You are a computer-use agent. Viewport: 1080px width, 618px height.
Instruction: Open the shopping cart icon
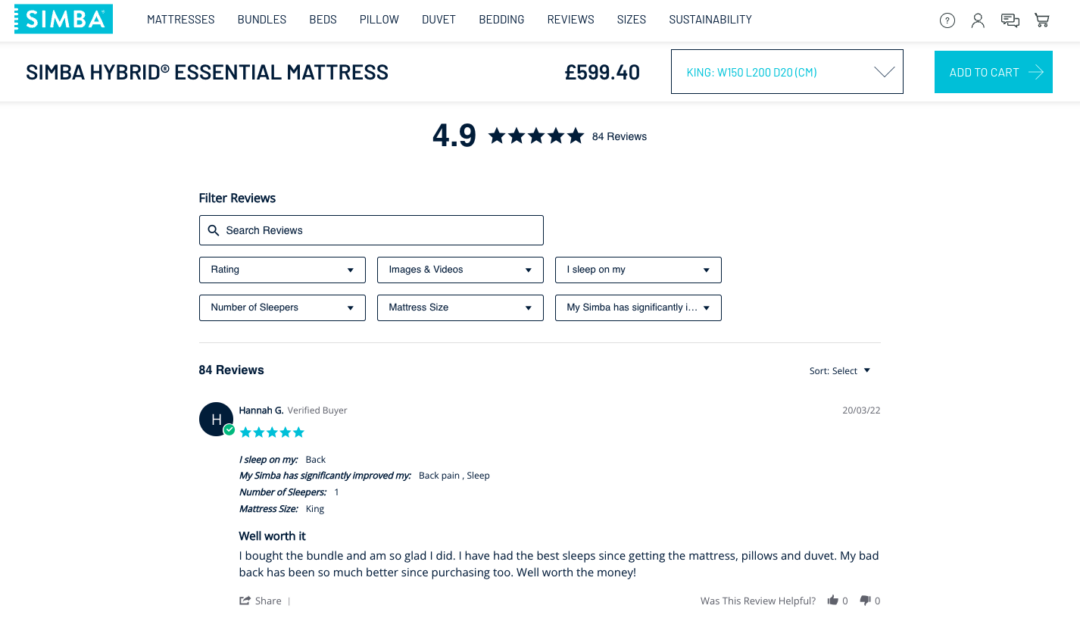(x=1041, y=21)
